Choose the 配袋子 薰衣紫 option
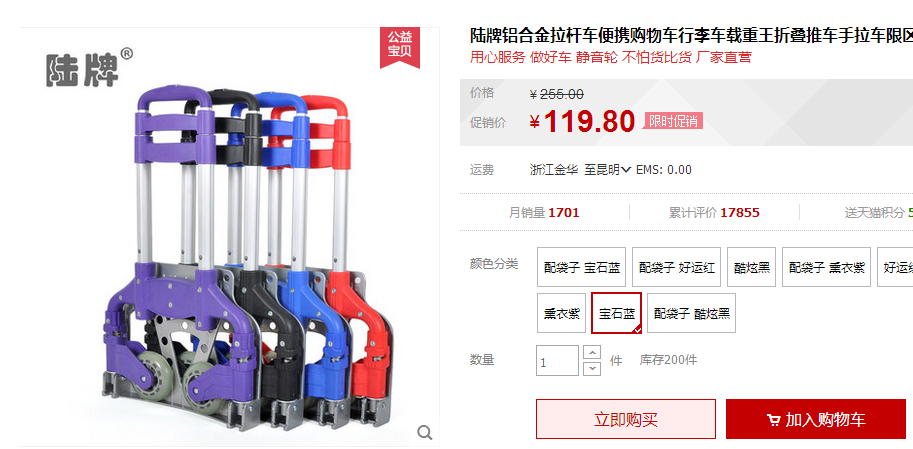 tap(826, 267)
